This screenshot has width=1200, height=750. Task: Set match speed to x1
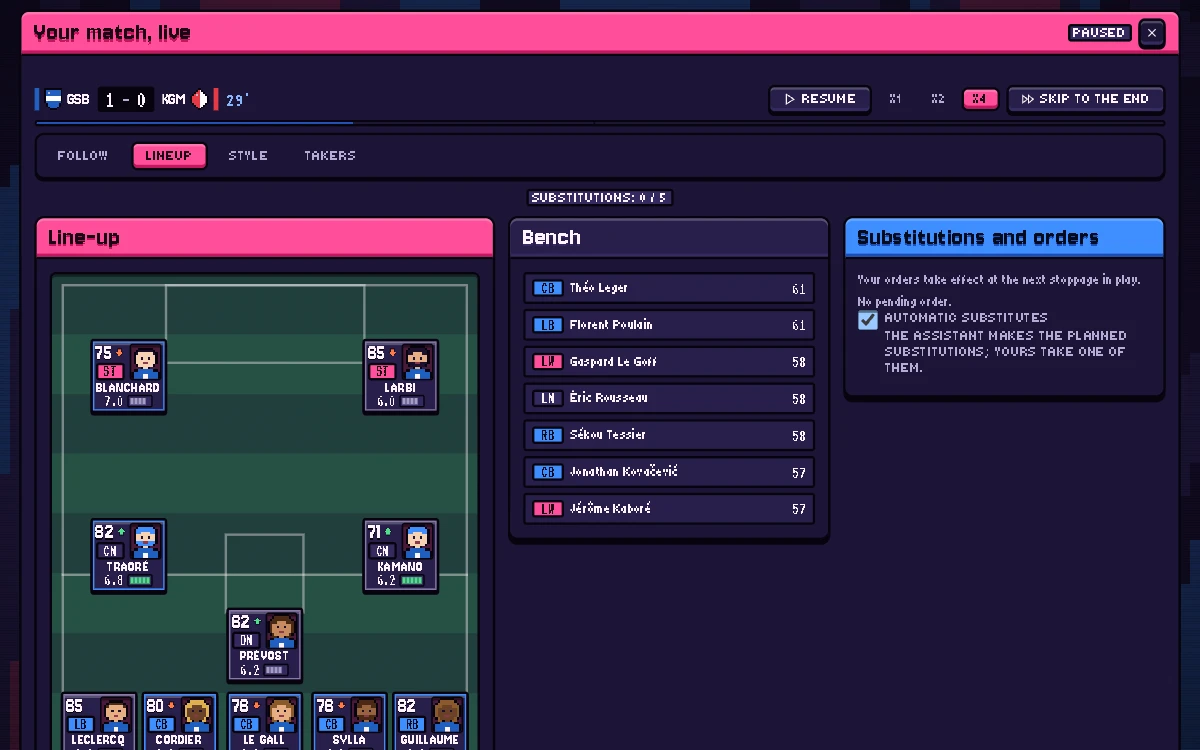895,99
